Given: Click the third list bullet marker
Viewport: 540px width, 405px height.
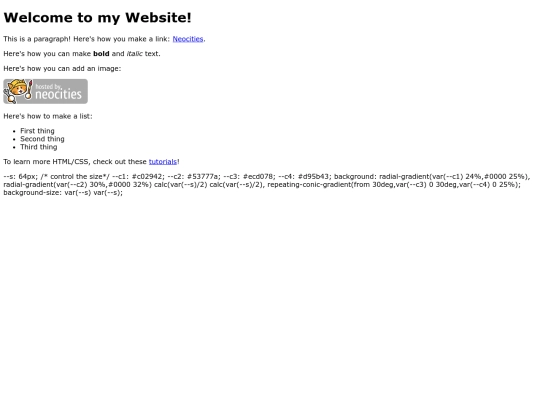Looking at the screenshot, I should tap(14, 147).
